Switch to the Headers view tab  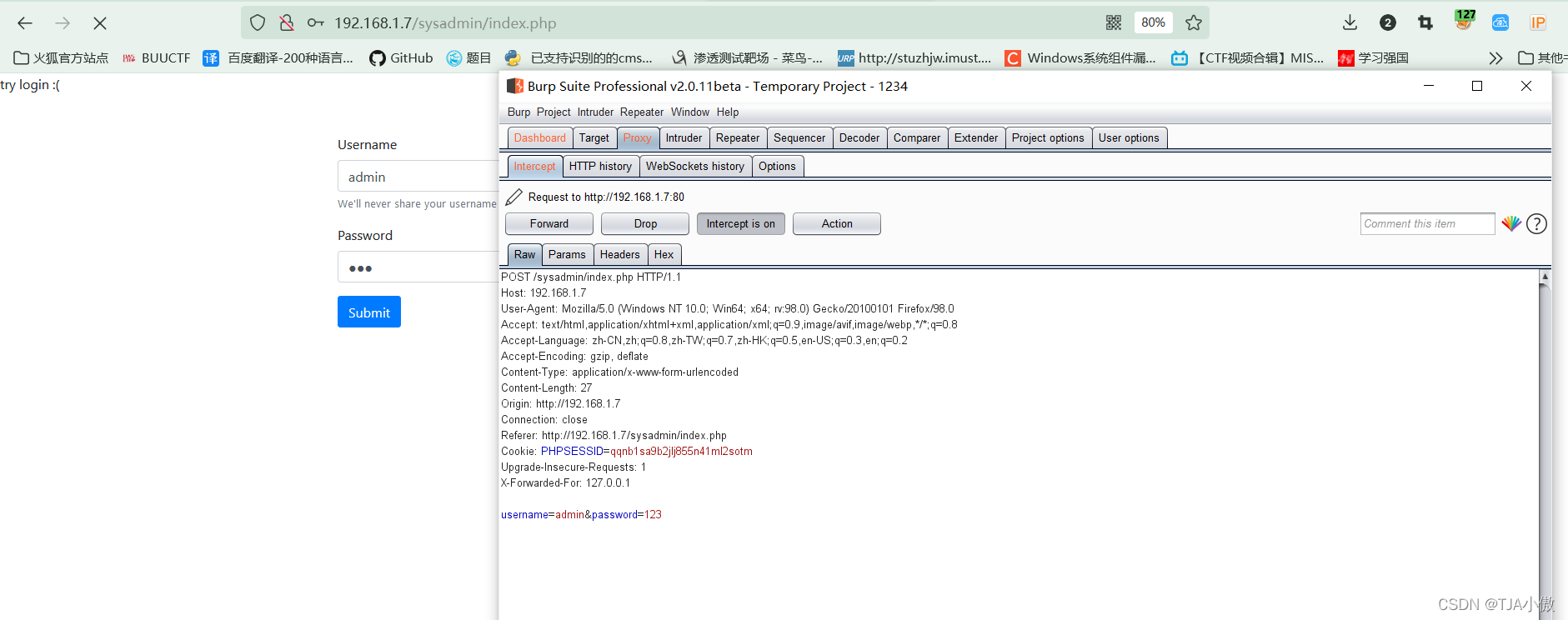coord(620,255)
